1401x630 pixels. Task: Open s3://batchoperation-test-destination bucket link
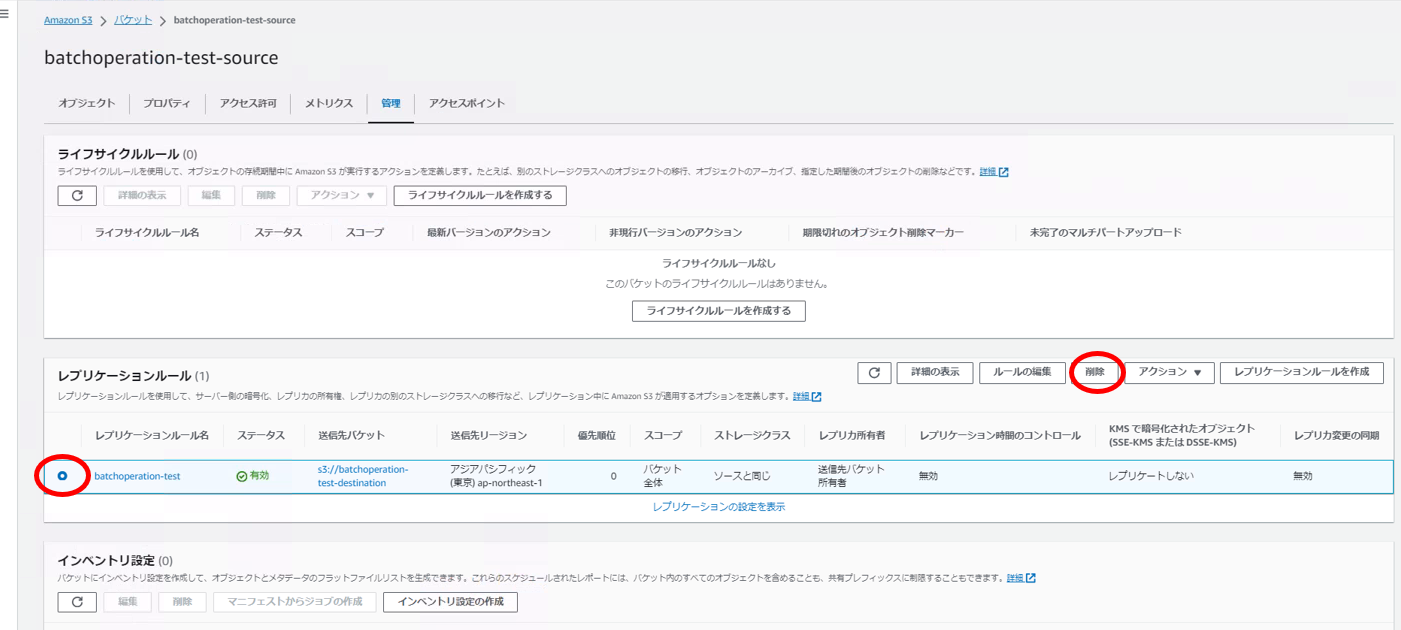coord(362,476)
